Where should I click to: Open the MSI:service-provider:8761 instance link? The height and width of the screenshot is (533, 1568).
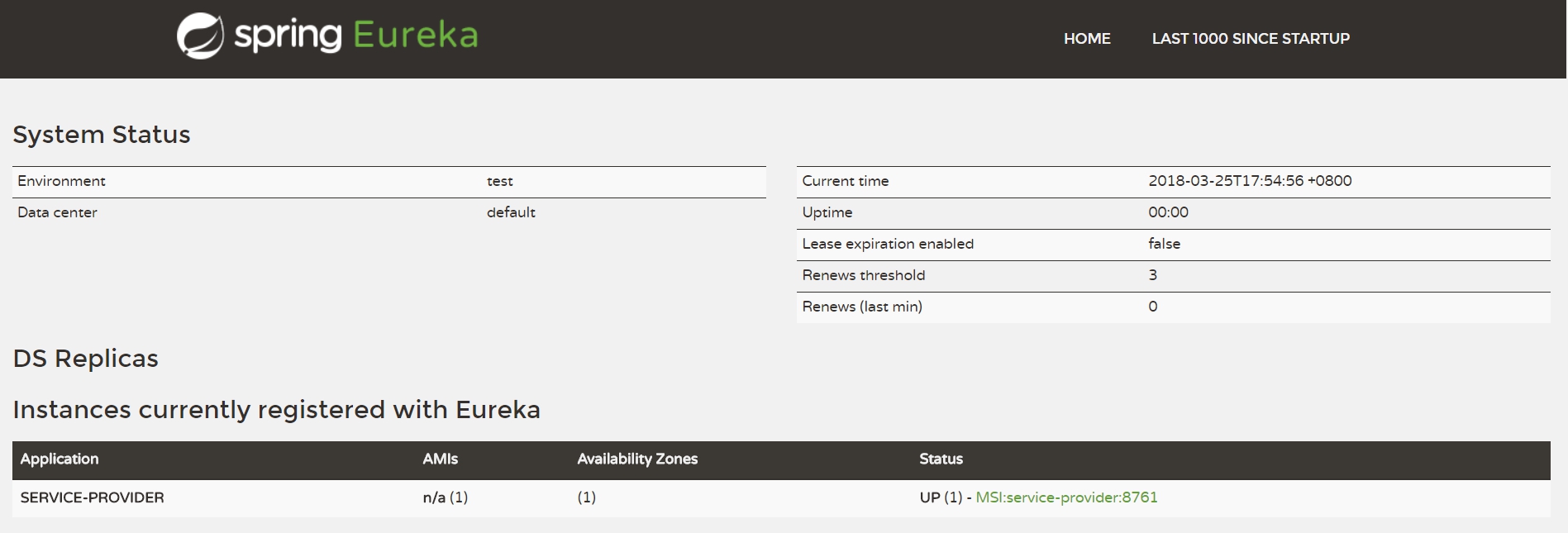point(1066,497)
